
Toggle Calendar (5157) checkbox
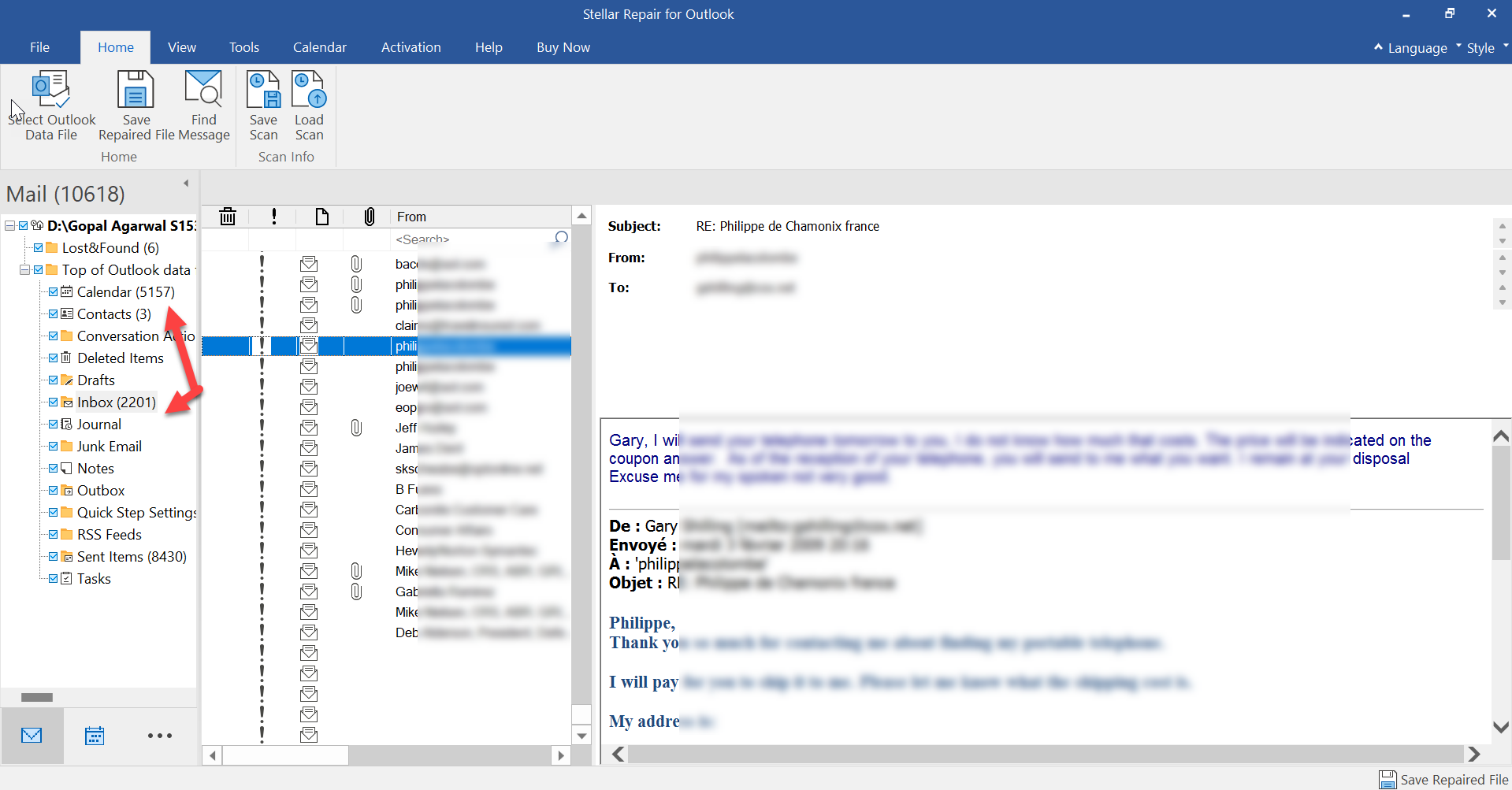pos(53,291)
